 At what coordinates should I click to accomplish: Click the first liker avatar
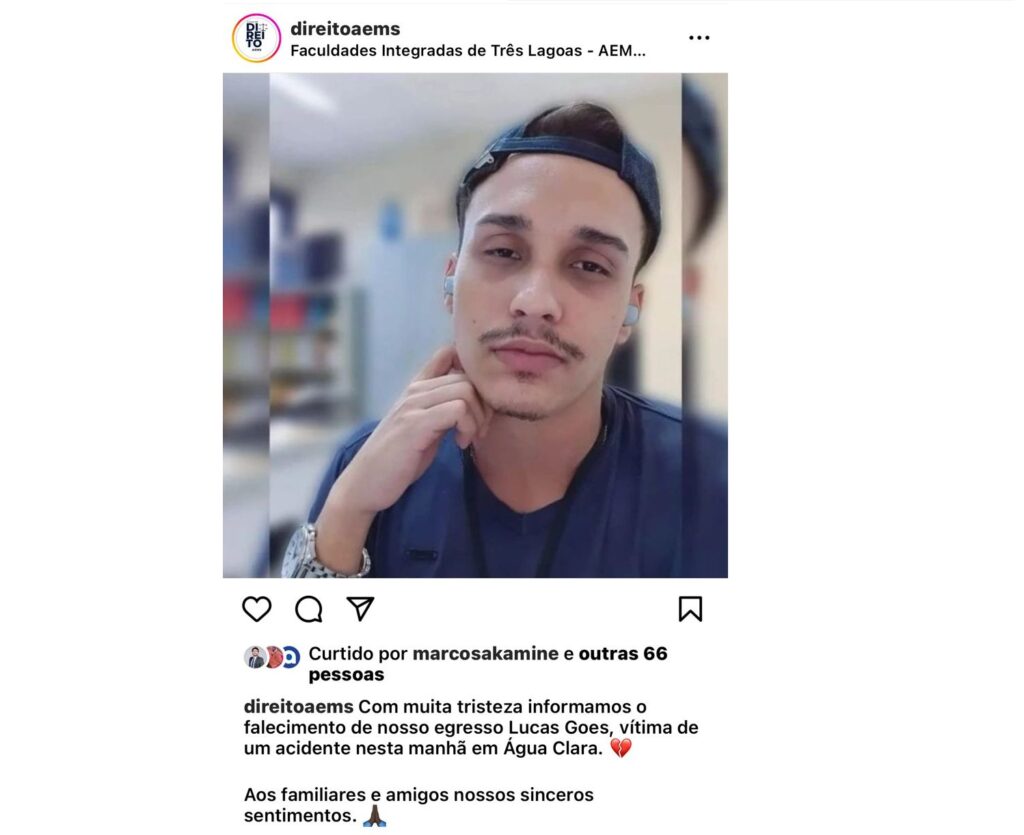254,657
